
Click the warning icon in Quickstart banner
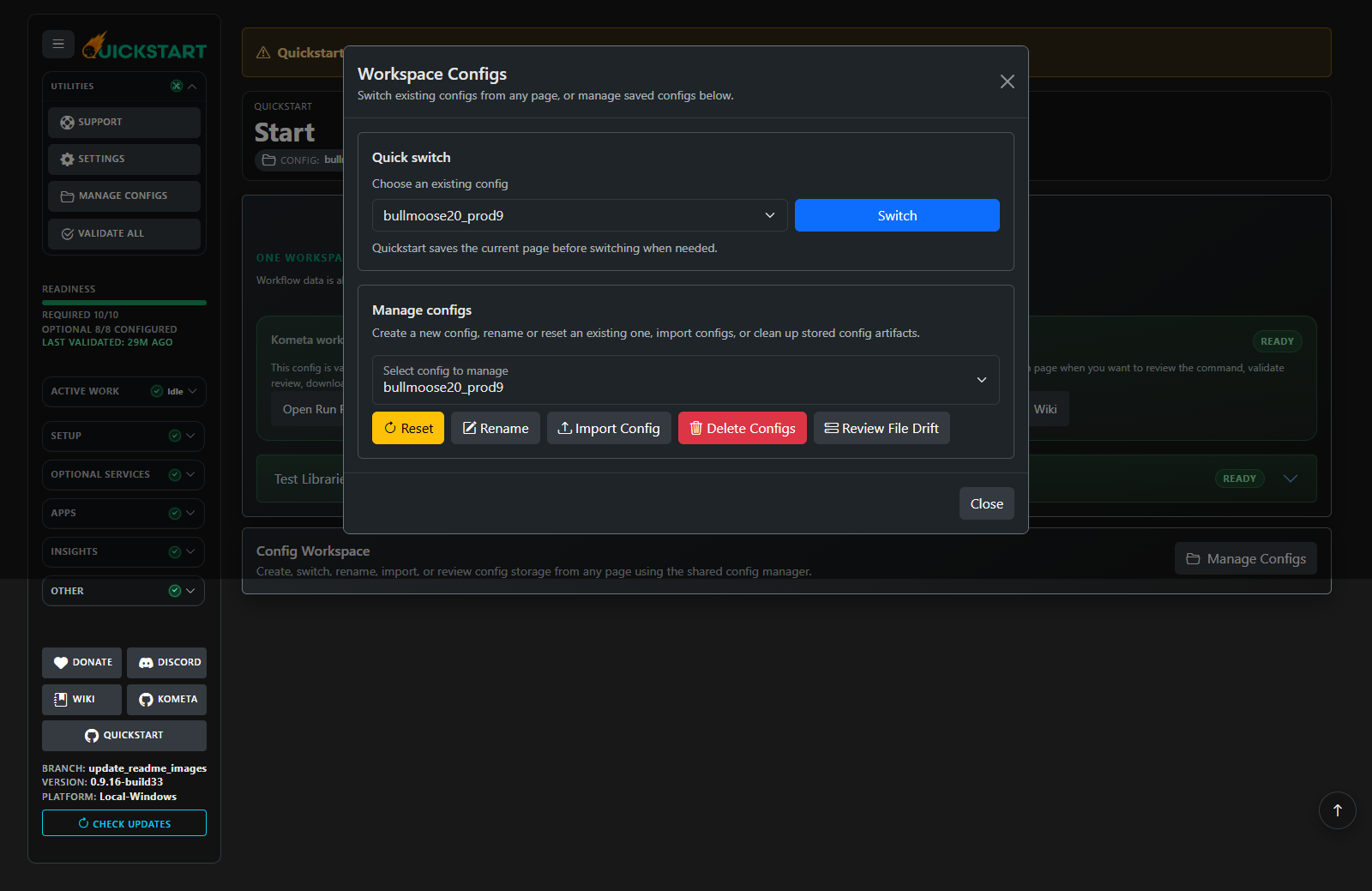coord(263,52)
